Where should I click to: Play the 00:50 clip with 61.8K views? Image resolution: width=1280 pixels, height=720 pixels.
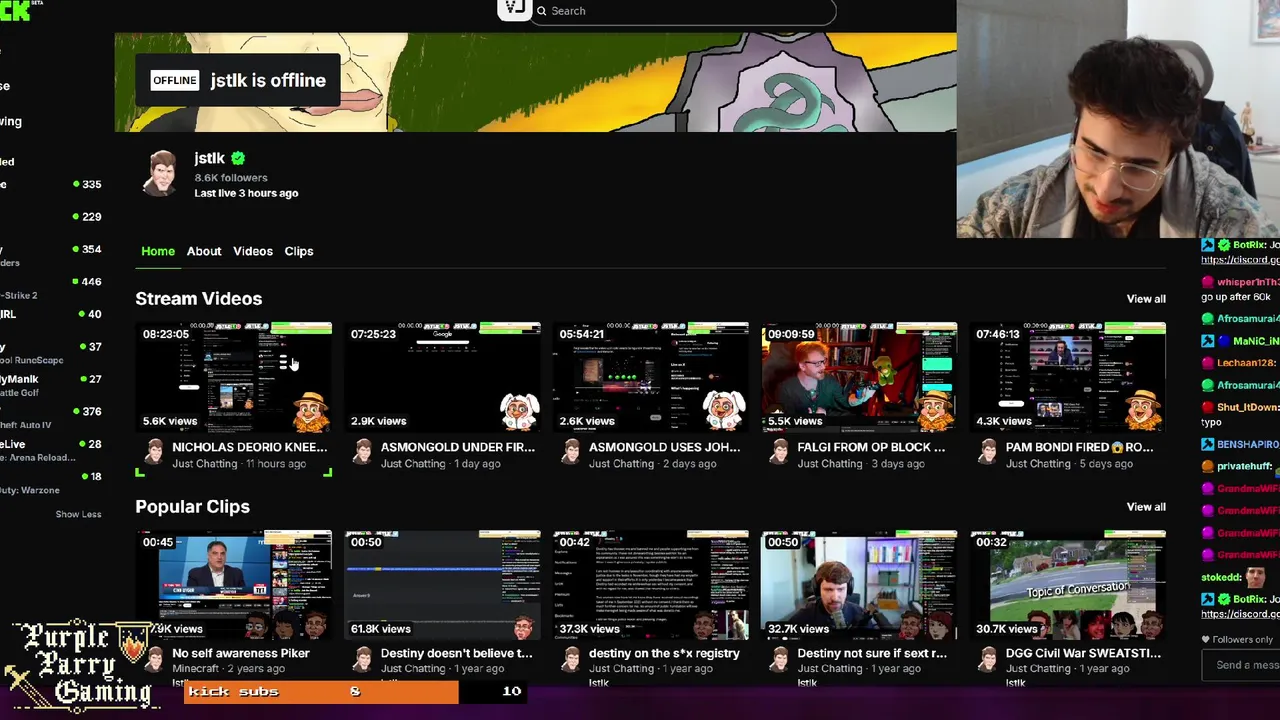[443, 585]
